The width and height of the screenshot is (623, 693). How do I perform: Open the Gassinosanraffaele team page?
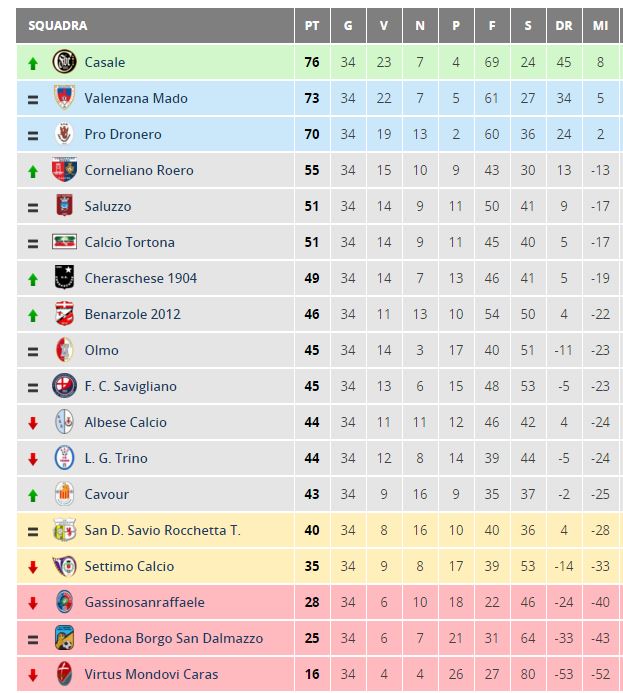pyautogui.click(x=144, y=602)
